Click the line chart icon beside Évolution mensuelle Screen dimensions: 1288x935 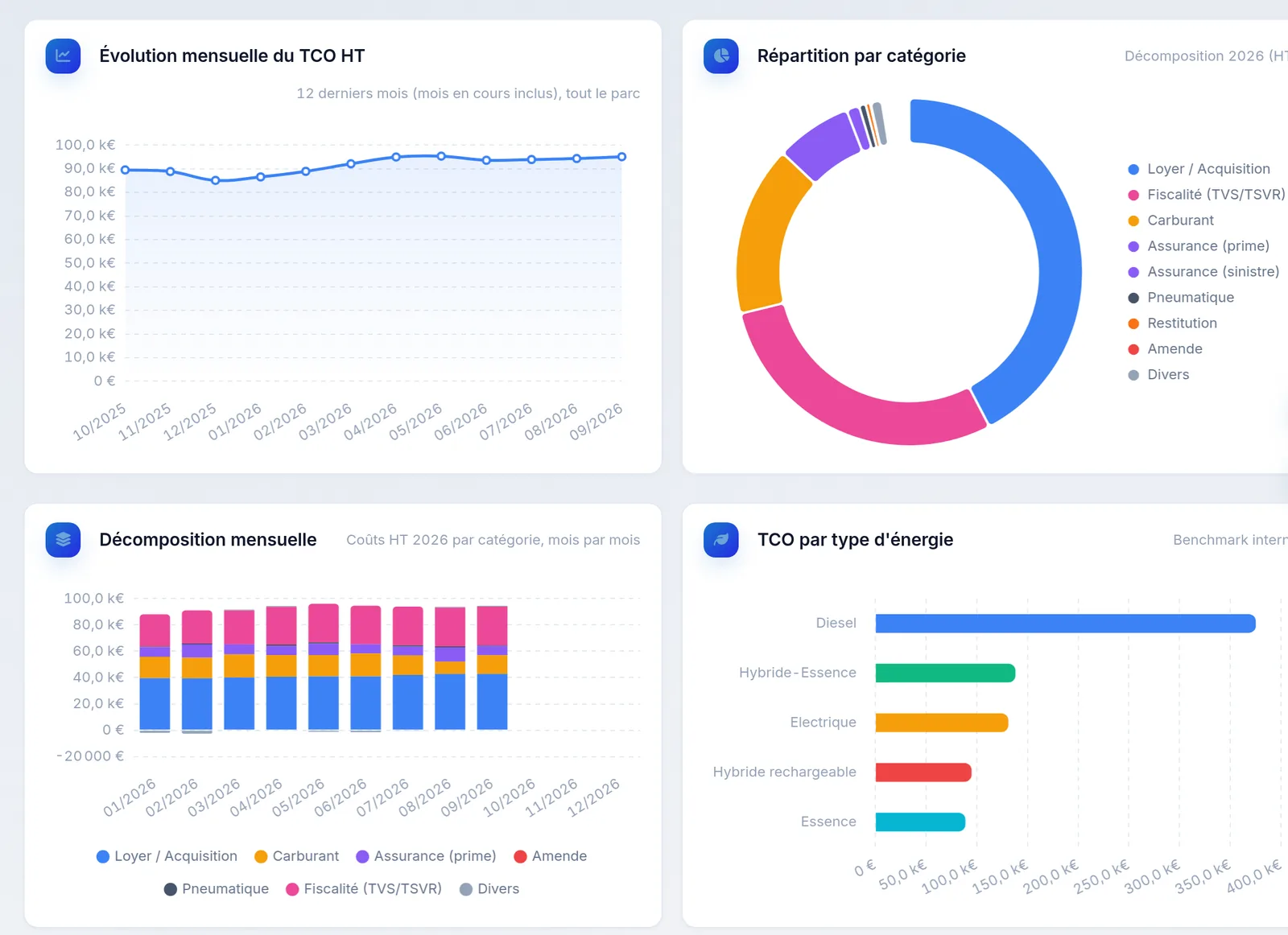coord(63,56)
